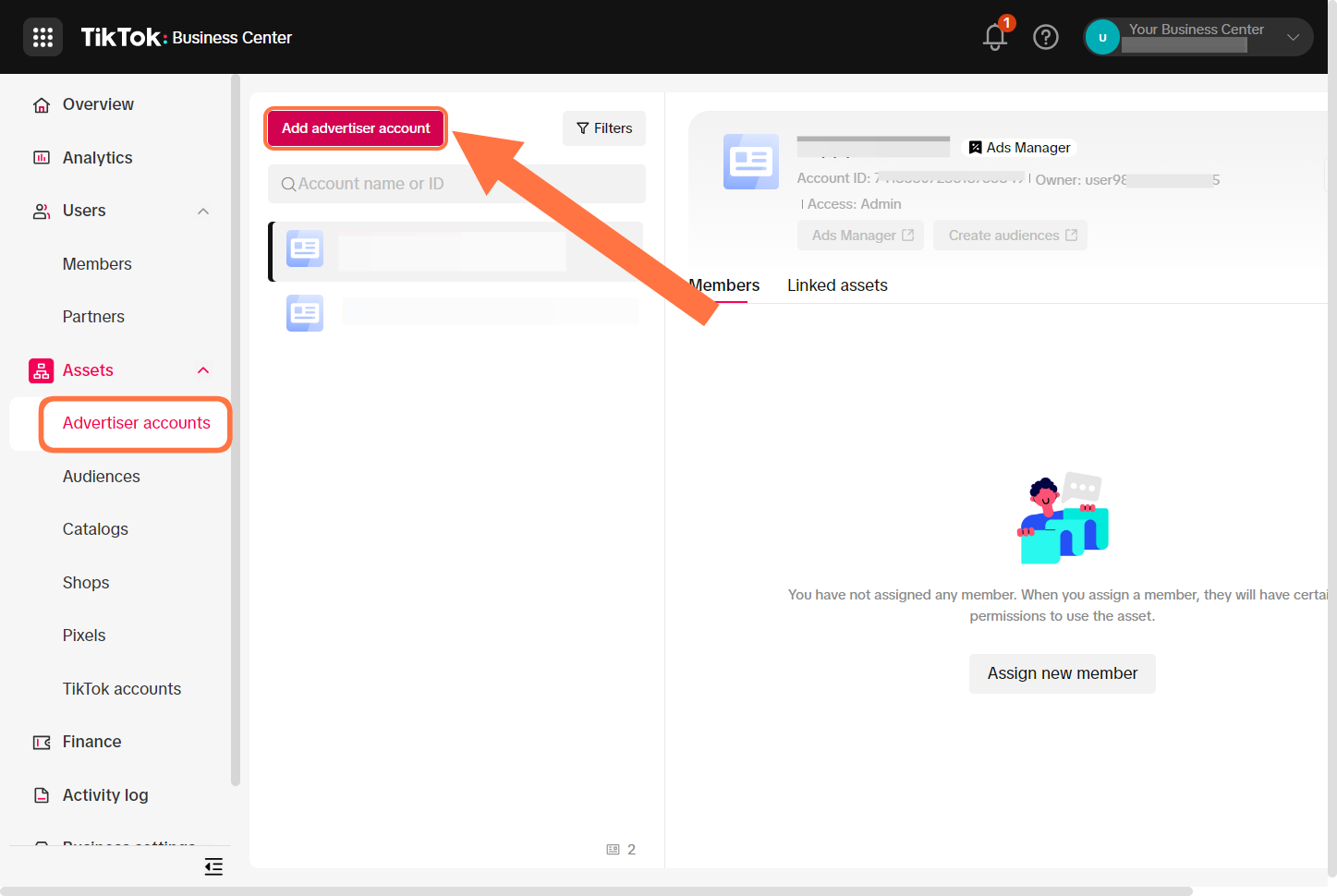1337x896 pixels.
Task: Click the Activity log document icon
Action: pyautogui.click(x=42, y=795)
